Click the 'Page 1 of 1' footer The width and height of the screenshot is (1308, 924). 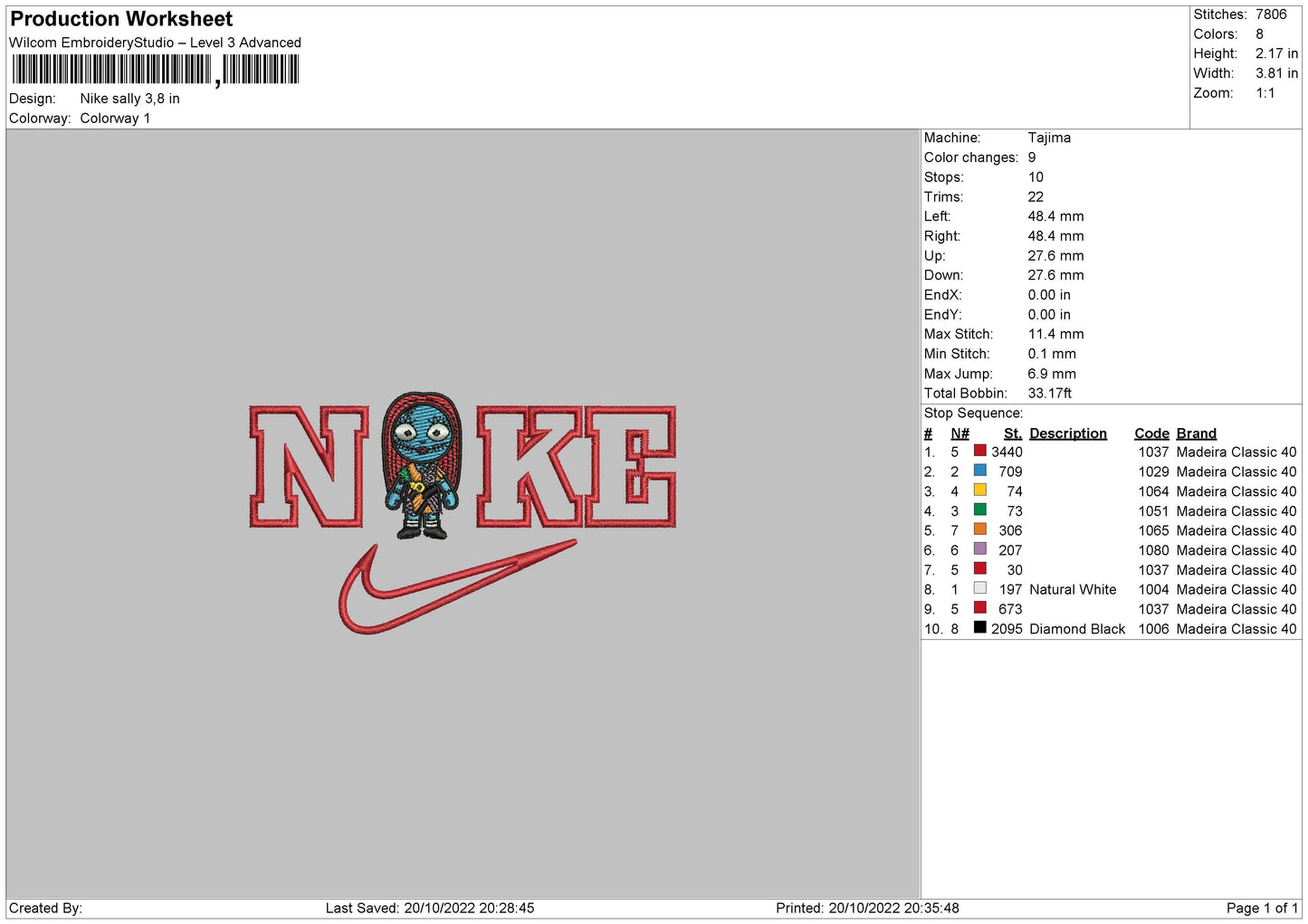click(1262, 908)
